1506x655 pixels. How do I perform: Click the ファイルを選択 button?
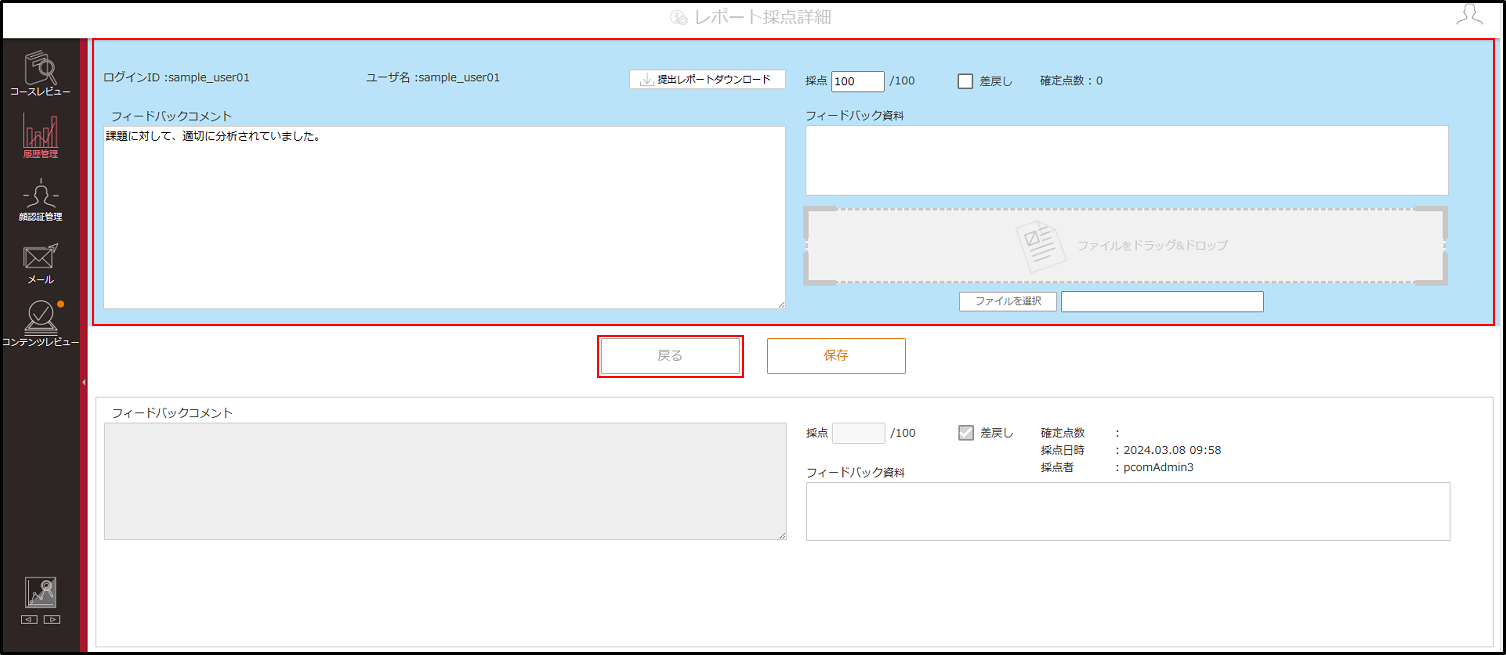tap(1008, 301)
